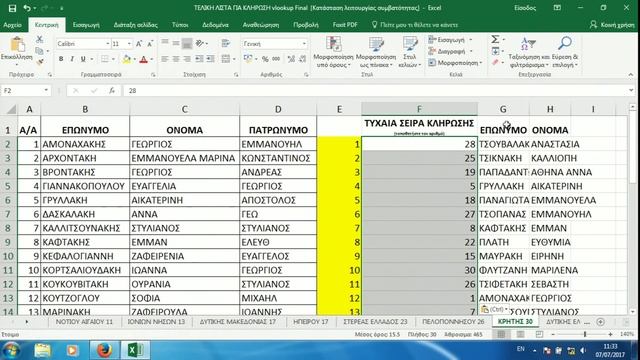The height and width of the screenshot is (360, 640).
Task: Expand the formula bar
Action: tap(631, 91)
